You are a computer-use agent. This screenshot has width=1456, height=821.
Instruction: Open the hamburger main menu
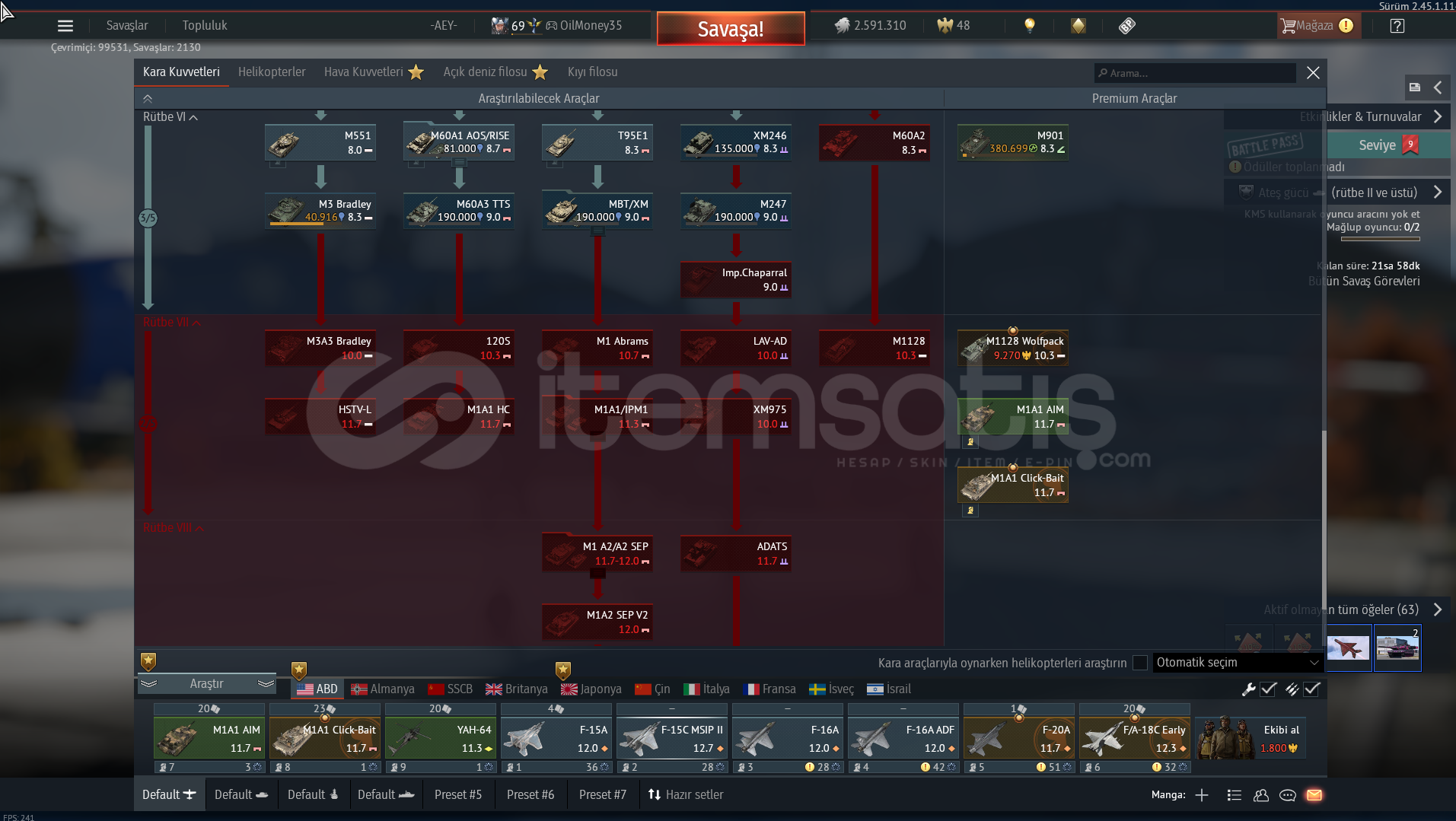(x=65, y=26)
